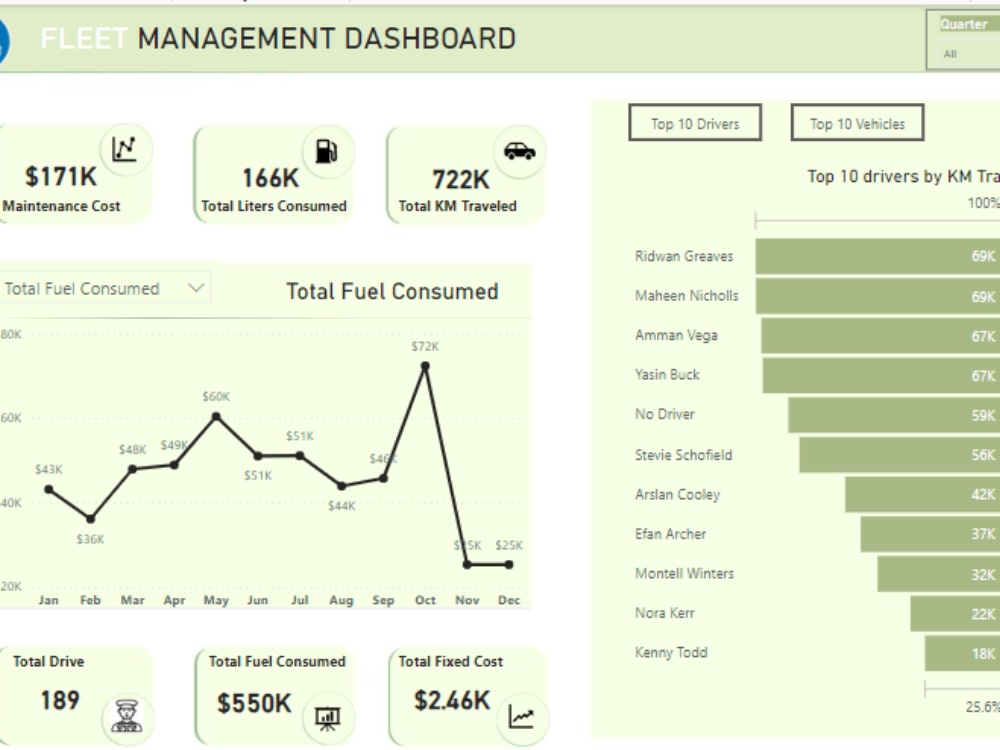Switch to the Top 10 Vehicles view
Viewport: 1000px width, 750px height.
pyautogui.click(x=856, y=123)
